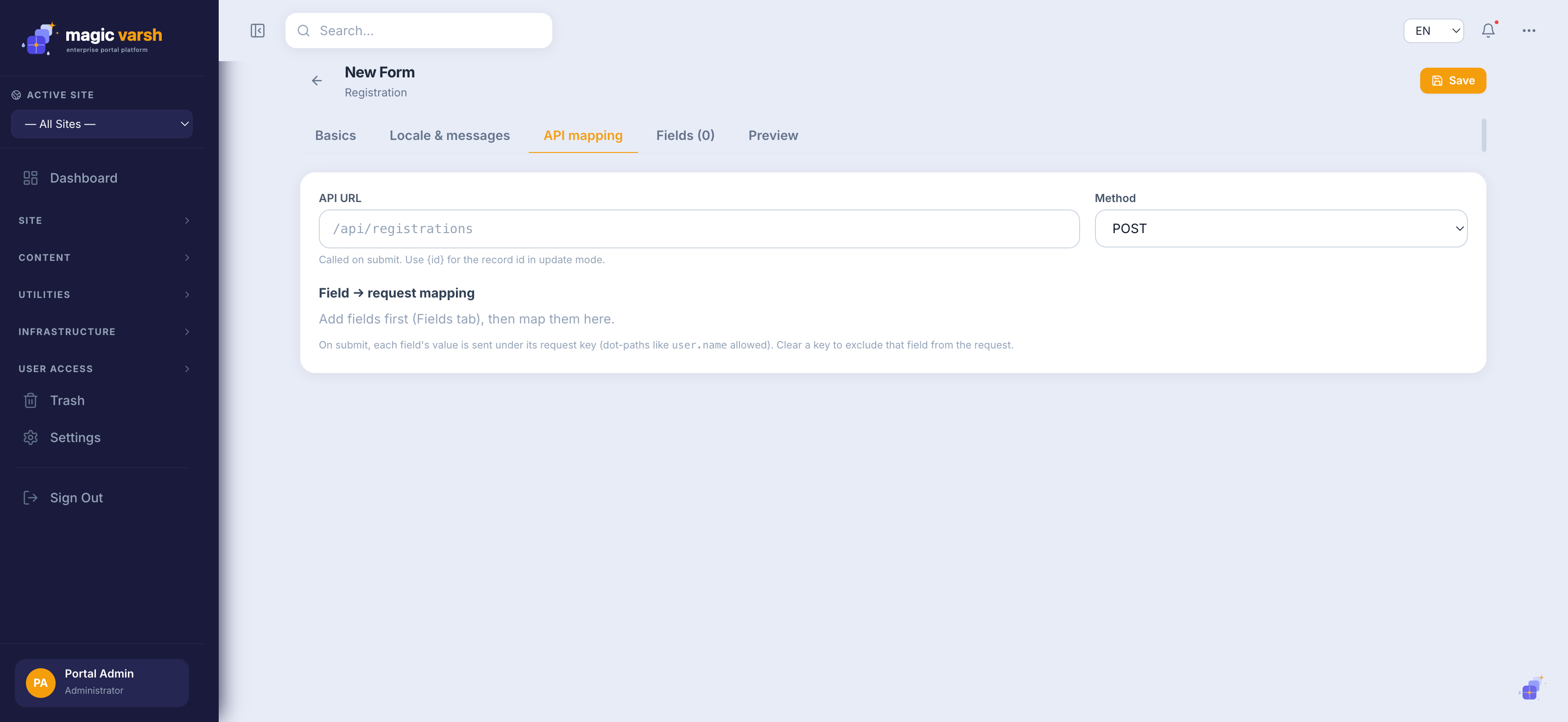Click the PA avatar circle

41,683
